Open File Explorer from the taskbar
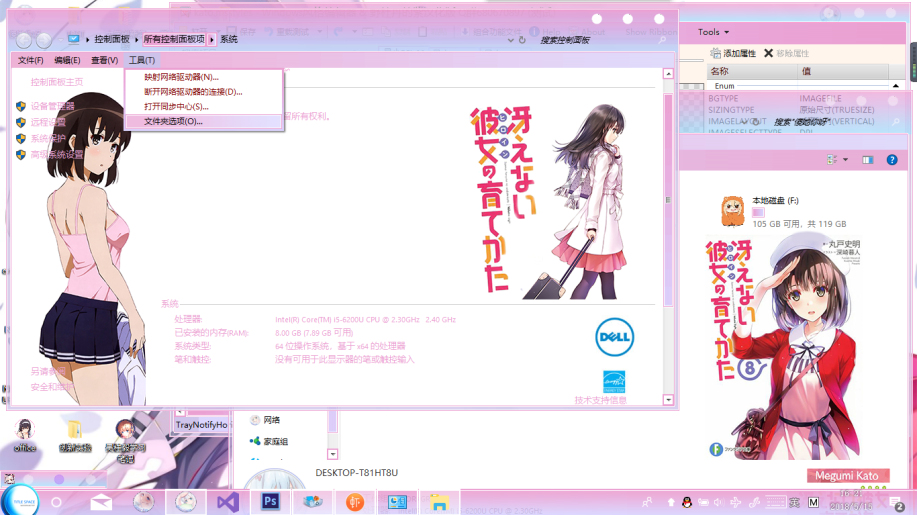 [439, 502]
